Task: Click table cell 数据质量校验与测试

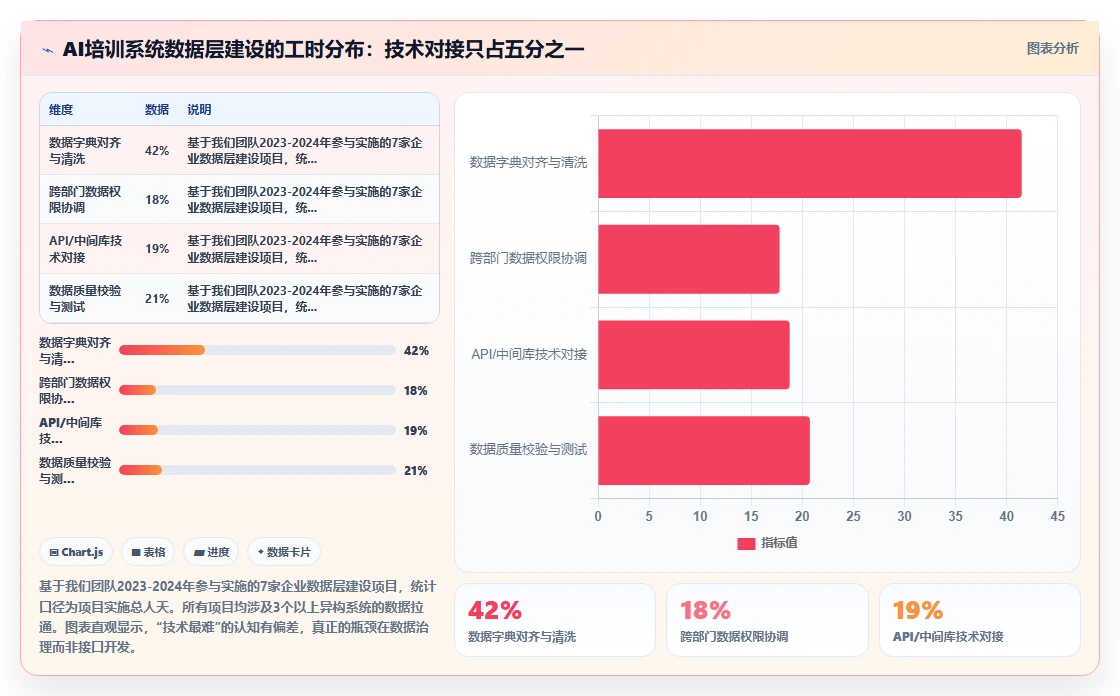Action: [x=85, y=299]
